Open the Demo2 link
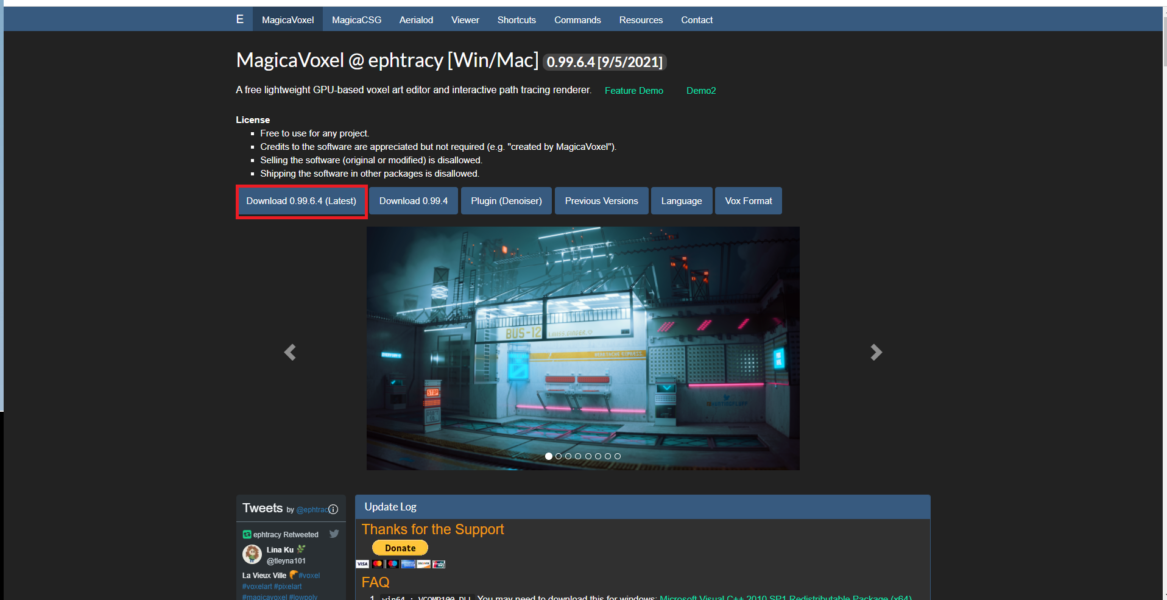The height and width of the screenshot is (600, 1167). point(701,91)
